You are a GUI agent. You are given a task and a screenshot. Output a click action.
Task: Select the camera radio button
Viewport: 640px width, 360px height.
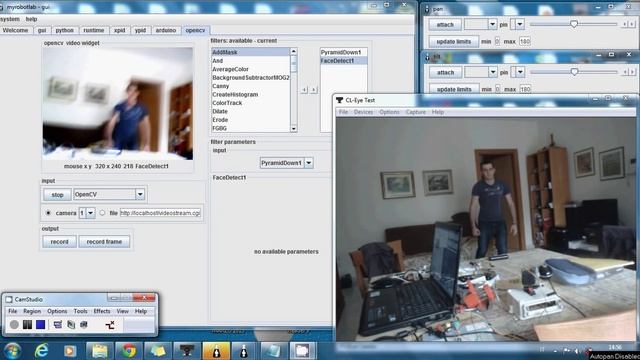[x=49, y=213]
